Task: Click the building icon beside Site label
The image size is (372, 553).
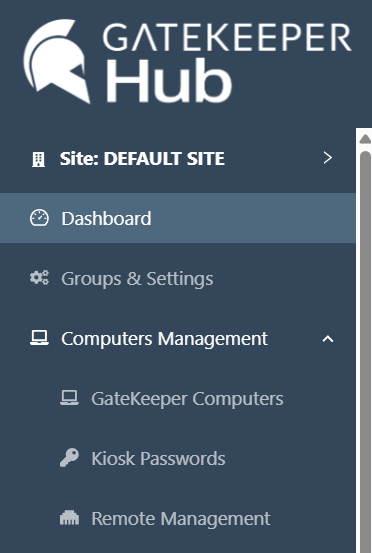Action: coord(38,159)
